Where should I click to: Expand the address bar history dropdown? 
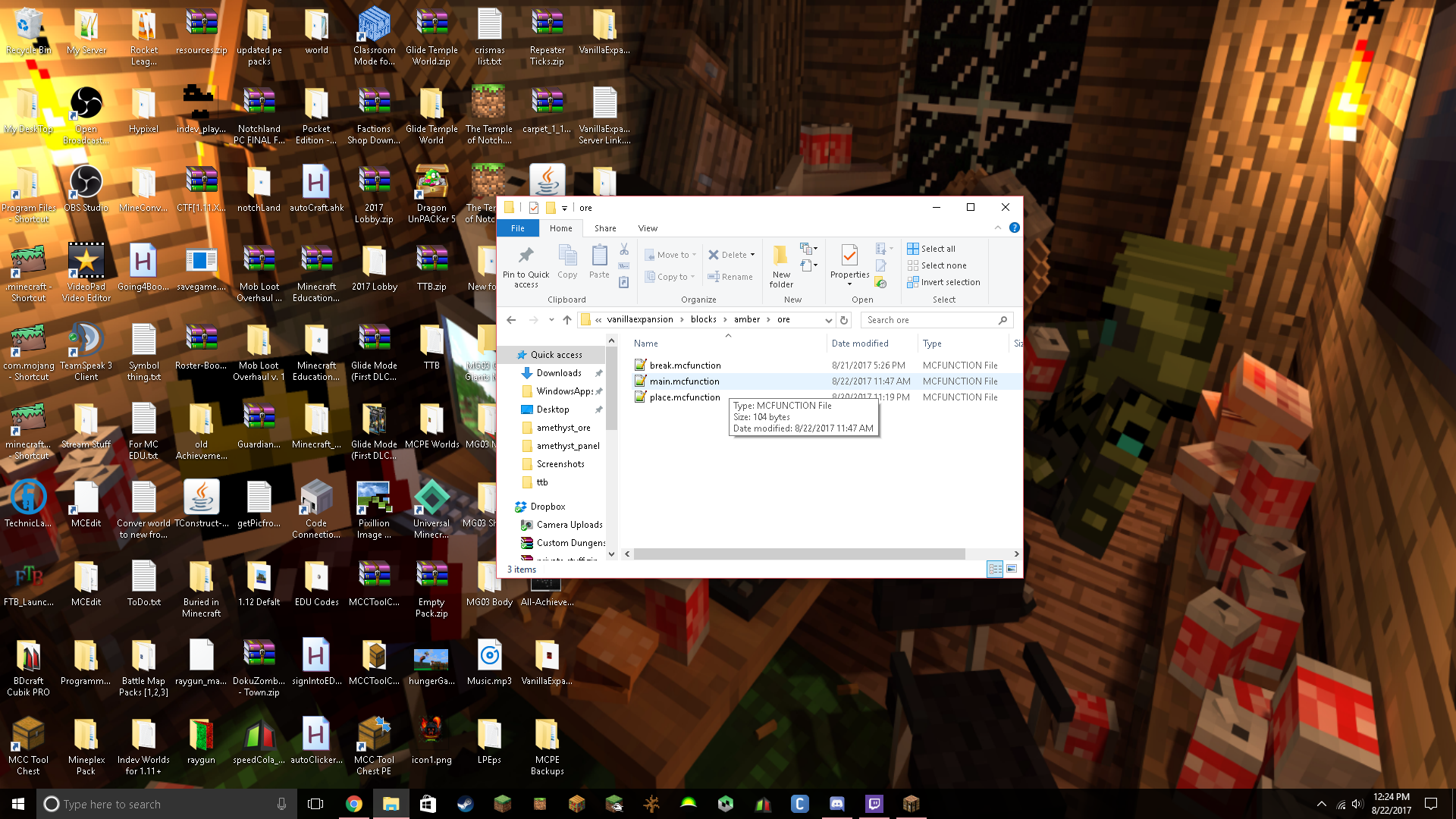click(x=828, y=320)
